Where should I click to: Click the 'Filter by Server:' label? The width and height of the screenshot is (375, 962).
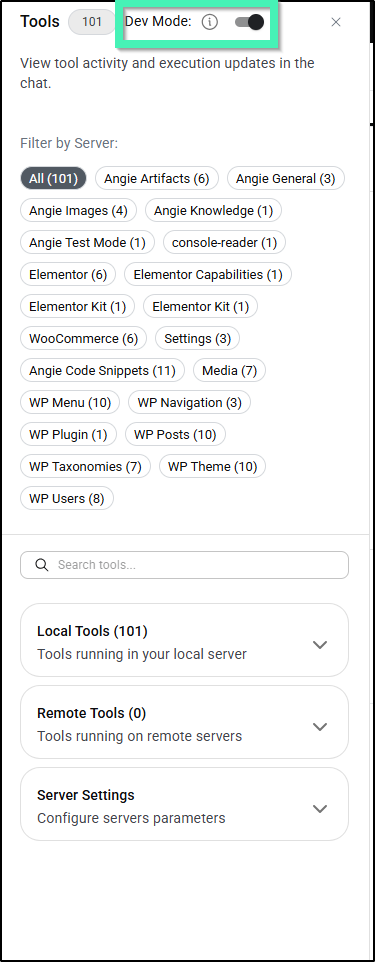point(69,144)
